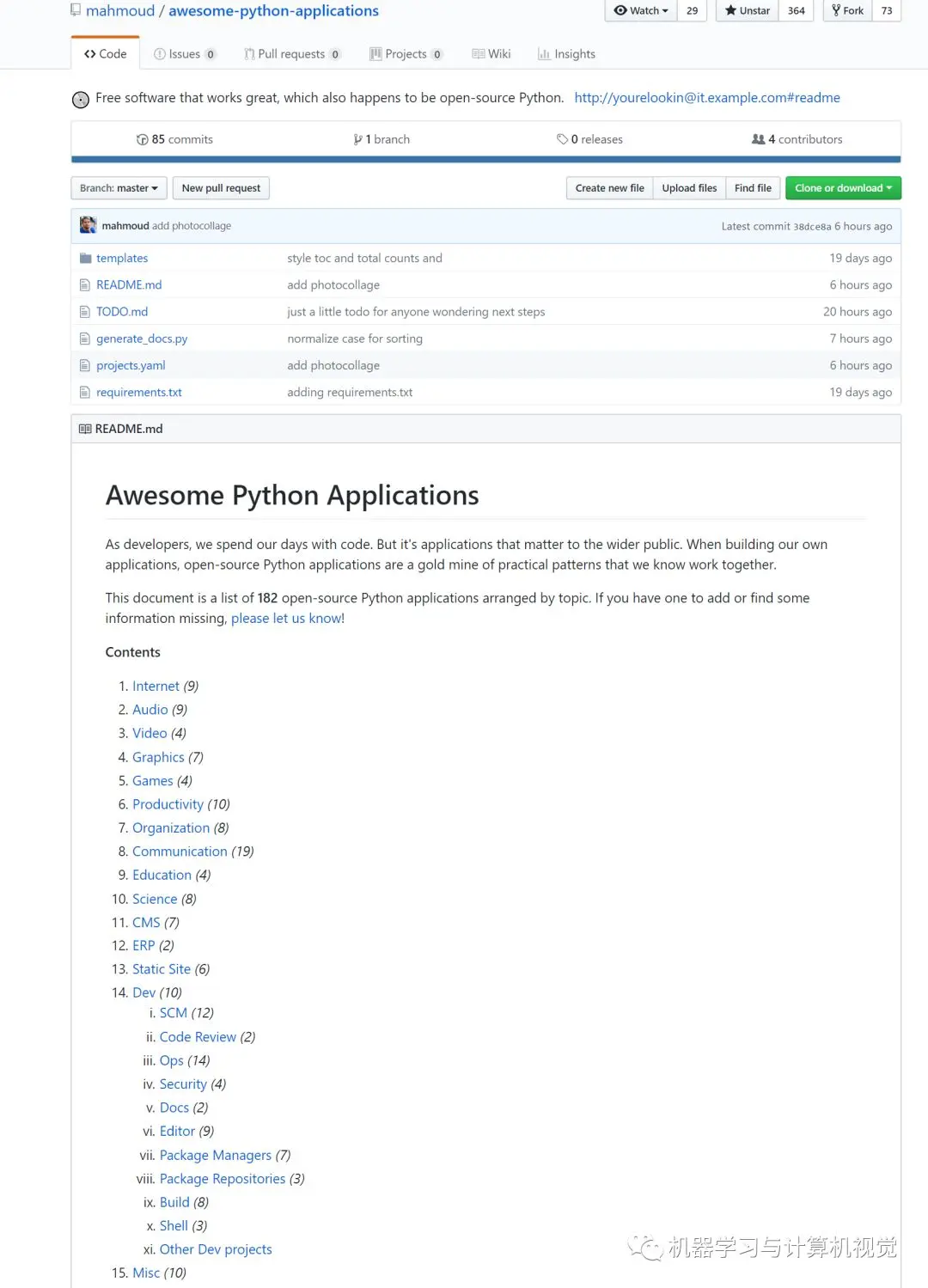
Task: Switch to the Code tab
Action: (x=105, y=54)
